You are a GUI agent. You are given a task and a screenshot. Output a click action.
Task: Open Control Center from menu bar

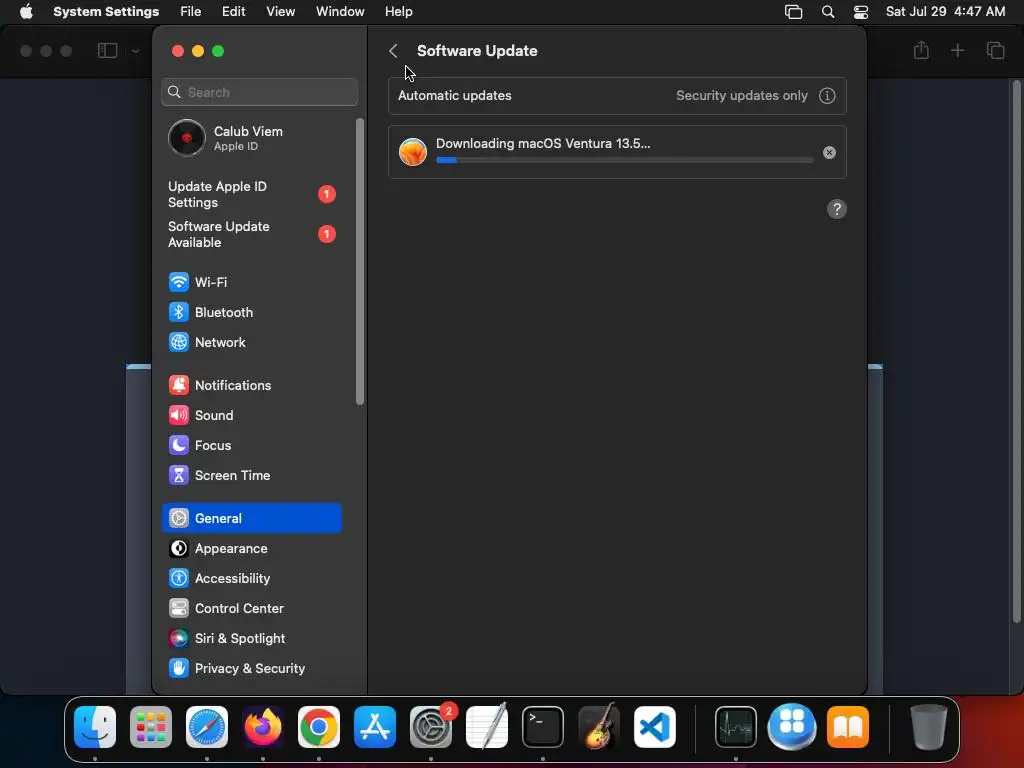click(x=861, y=12)
